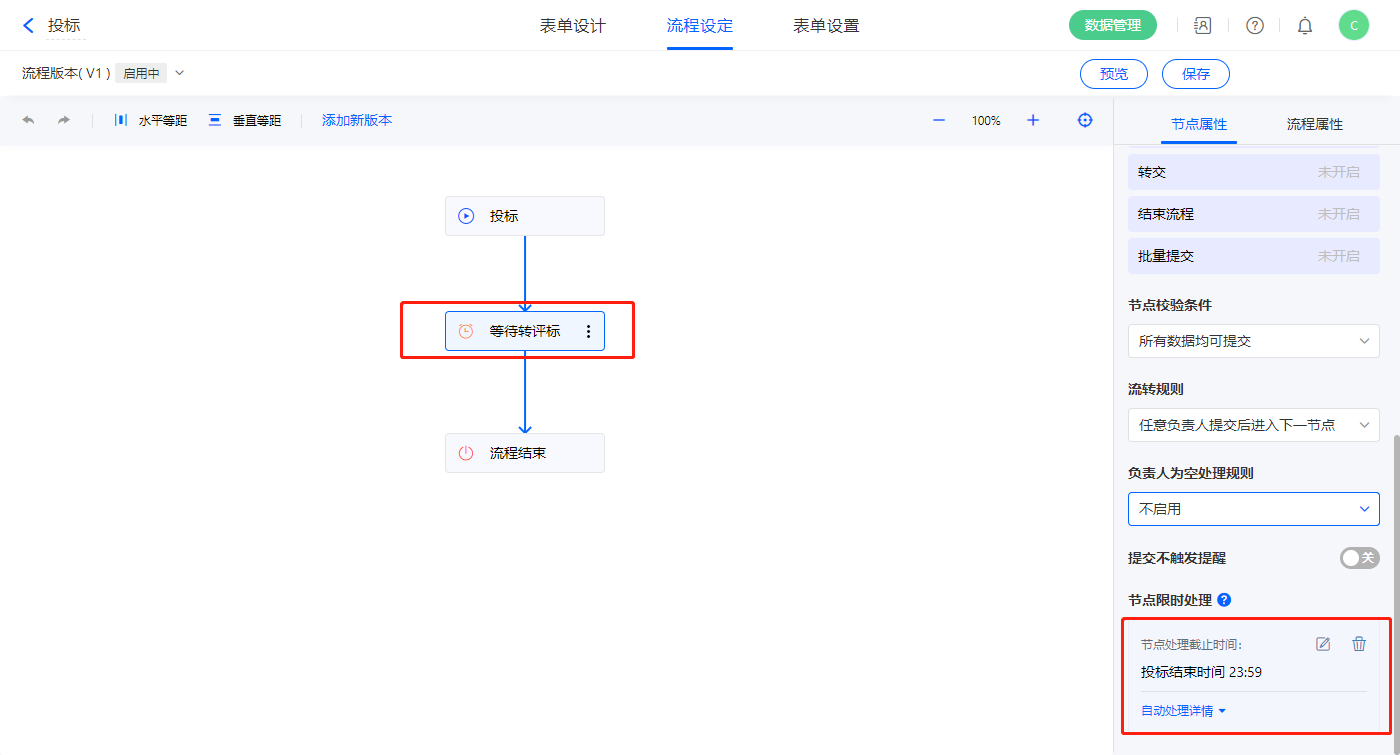1400x755 pixels.
Task: Click the back arrow next to 投标
Action: coord(28,26)
